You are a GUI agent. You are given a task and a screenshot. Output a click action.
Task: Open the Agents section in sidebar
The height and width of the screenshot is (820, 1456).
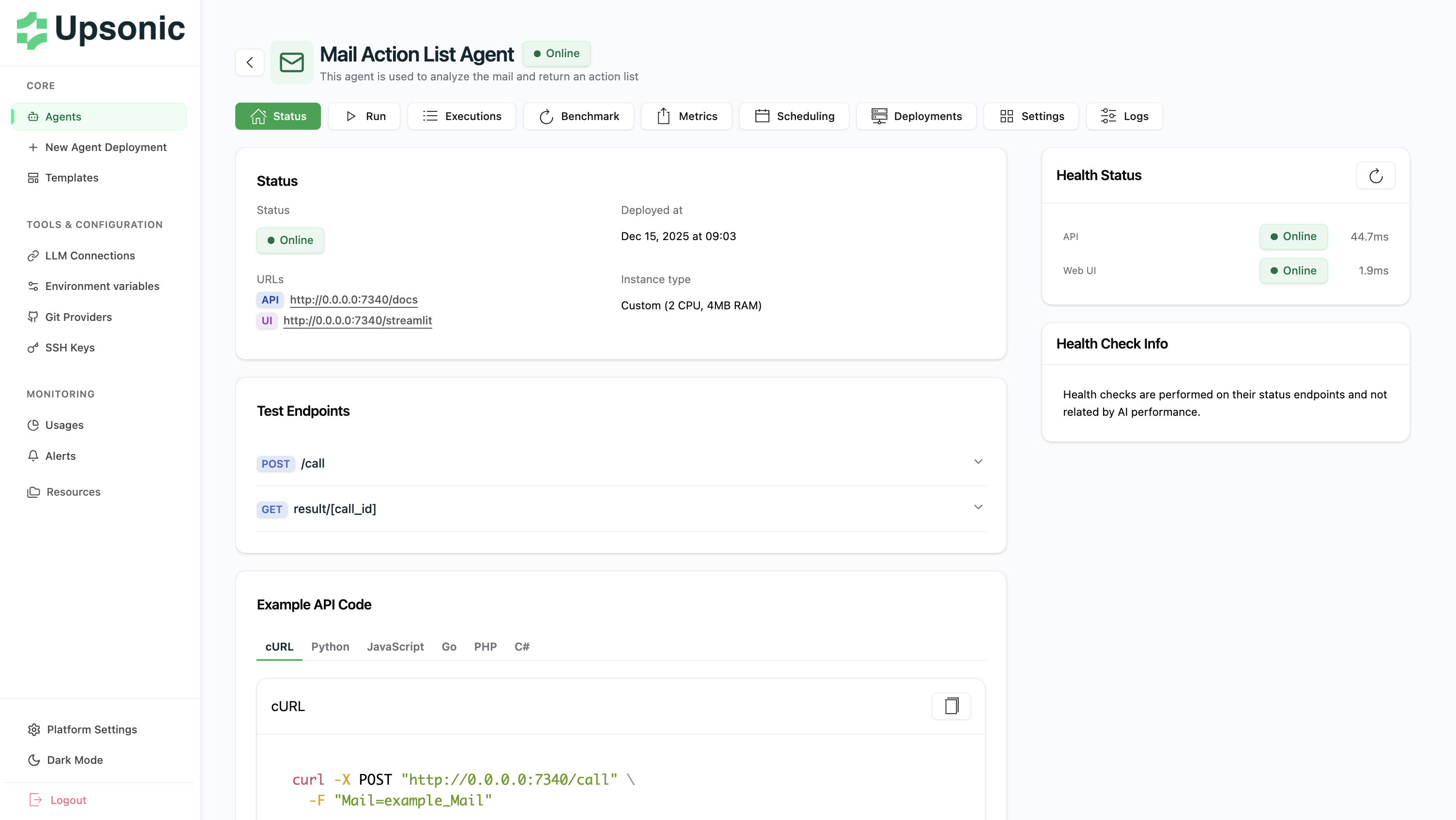point(63,116)
